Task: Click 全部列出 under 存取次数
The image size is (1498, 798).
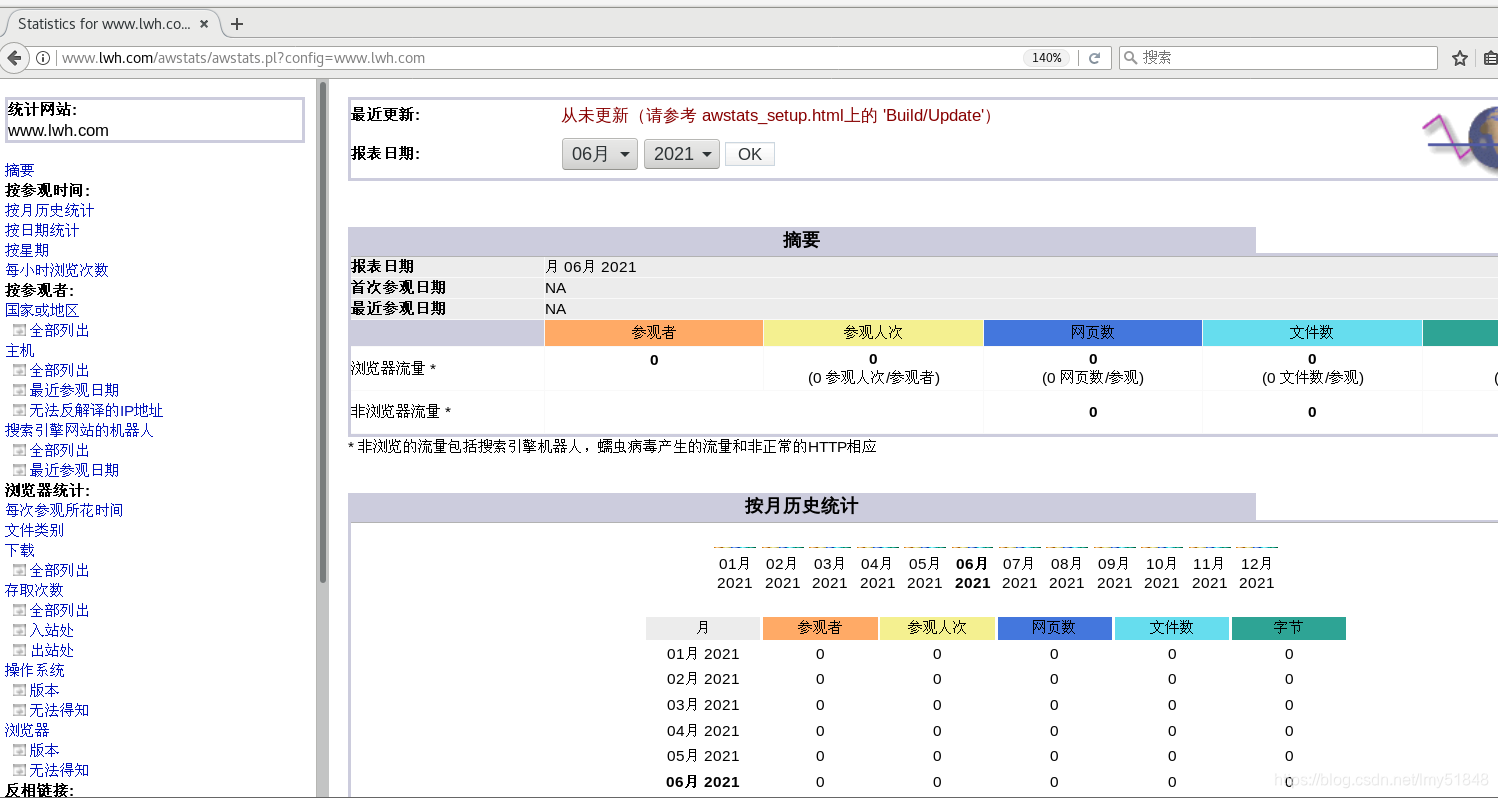Action: click(60, 610)
